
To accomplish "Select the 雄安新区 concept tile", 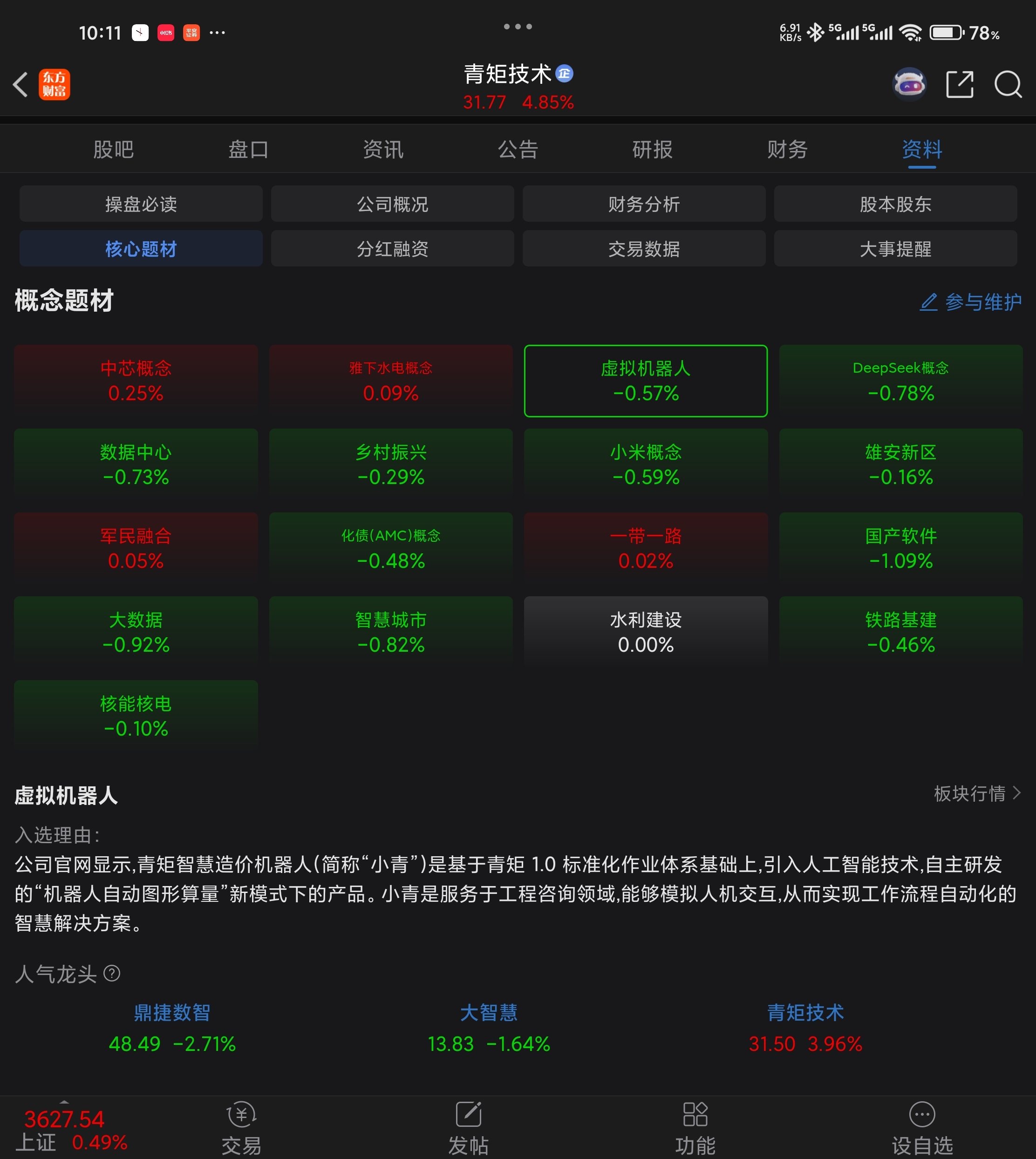I will pos(900,464).
